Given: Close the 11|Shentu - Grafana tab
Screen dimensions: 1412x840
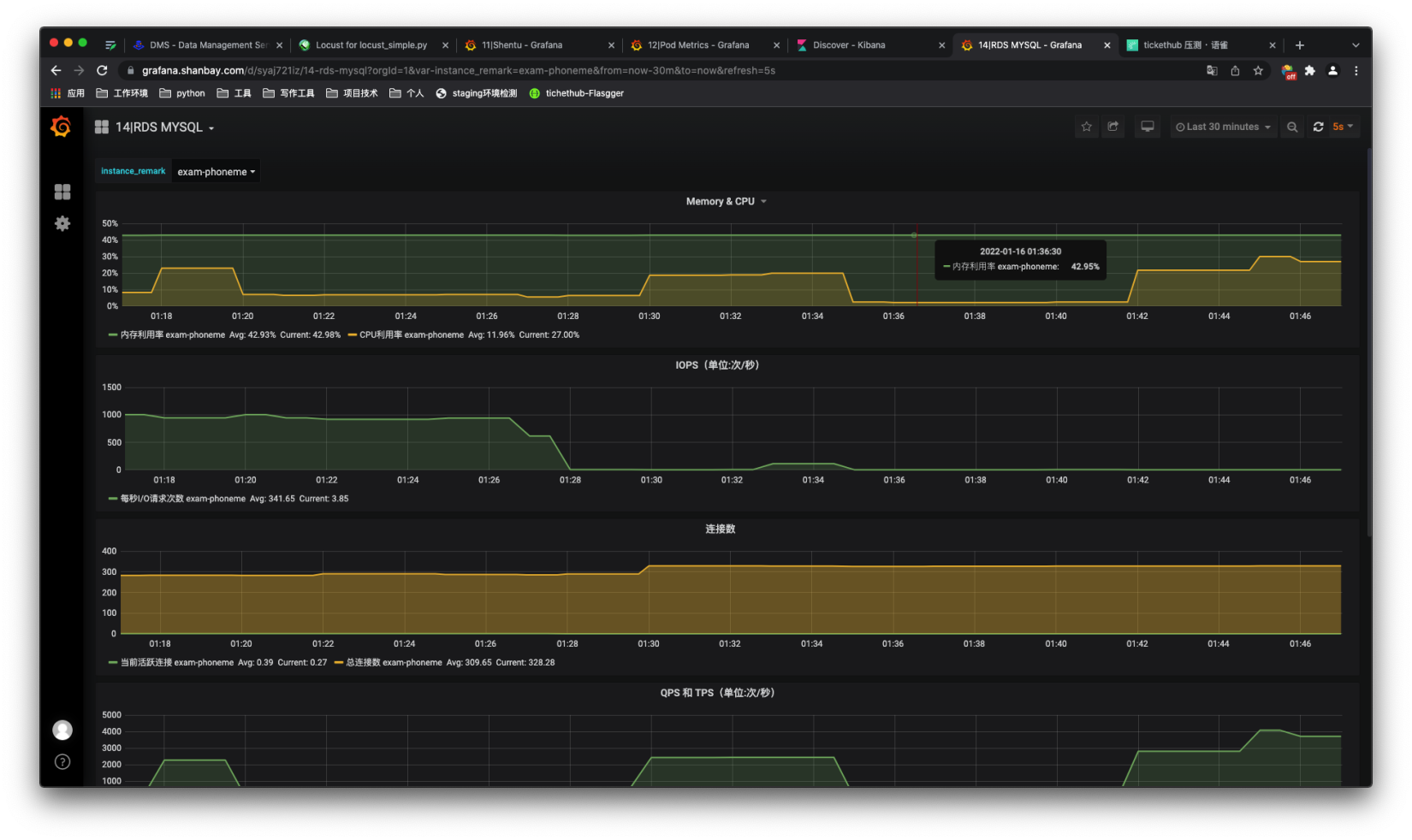Looking at the screenshot, I should click(x=611, y=45).
